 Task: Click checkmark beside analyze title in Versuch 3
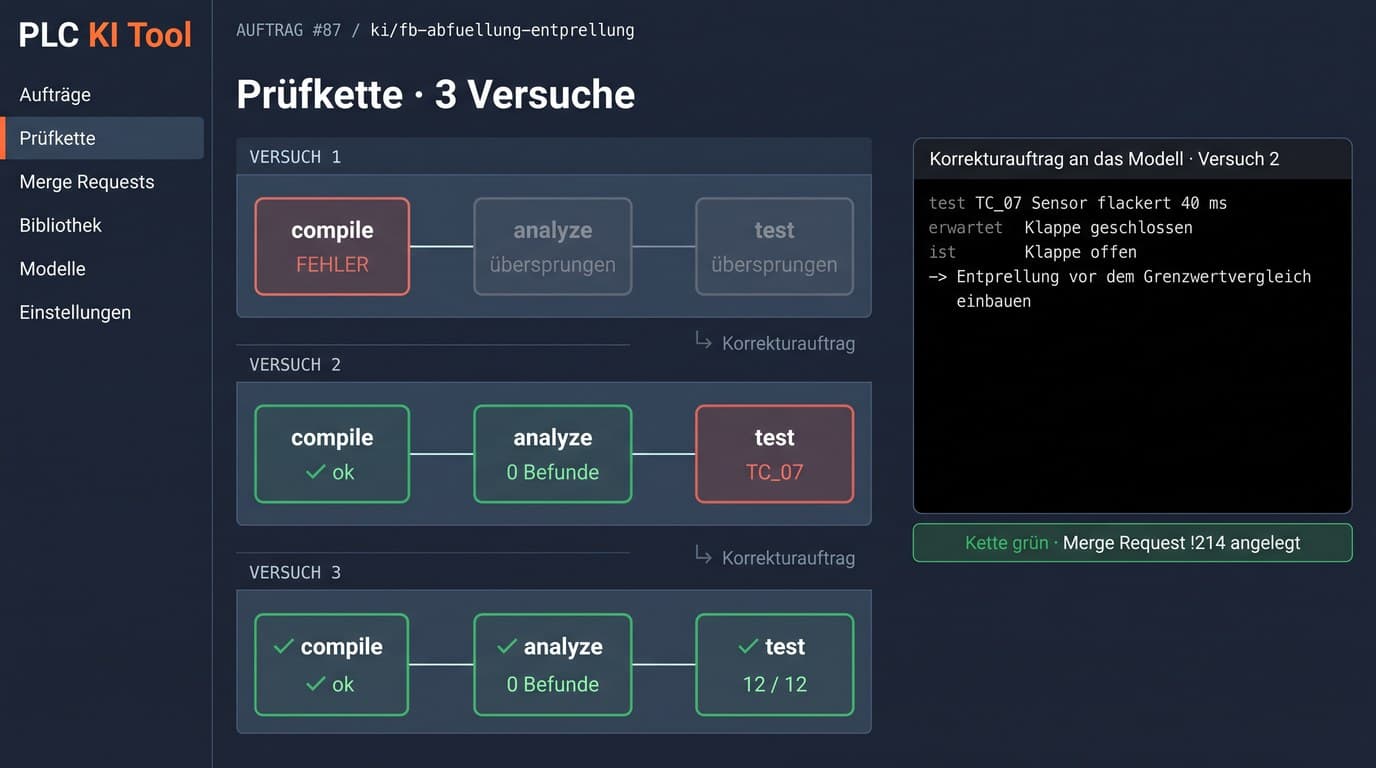pyautogui.click(x=507, y=647)
